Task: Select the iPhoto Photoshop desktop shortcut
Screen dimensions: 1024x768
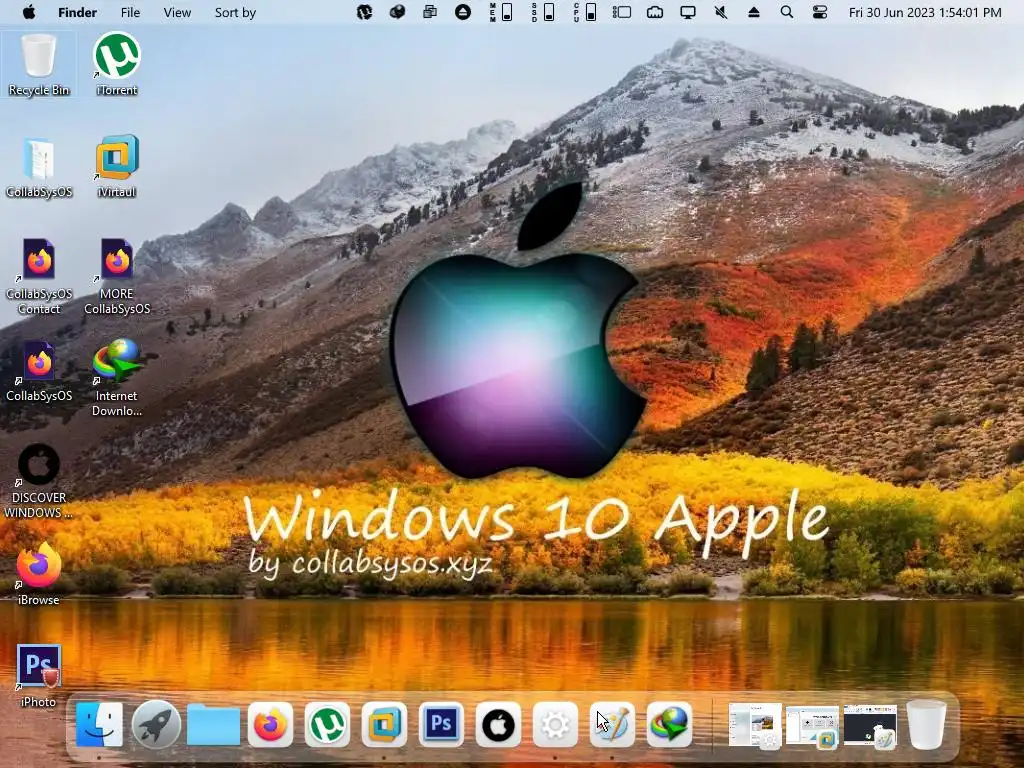Action: coord(39,676)
